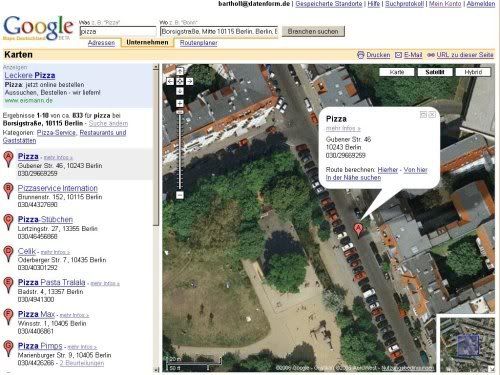
Task: Open the 2 Beurteilungen reviews link
Action: (x=82, y=363)
